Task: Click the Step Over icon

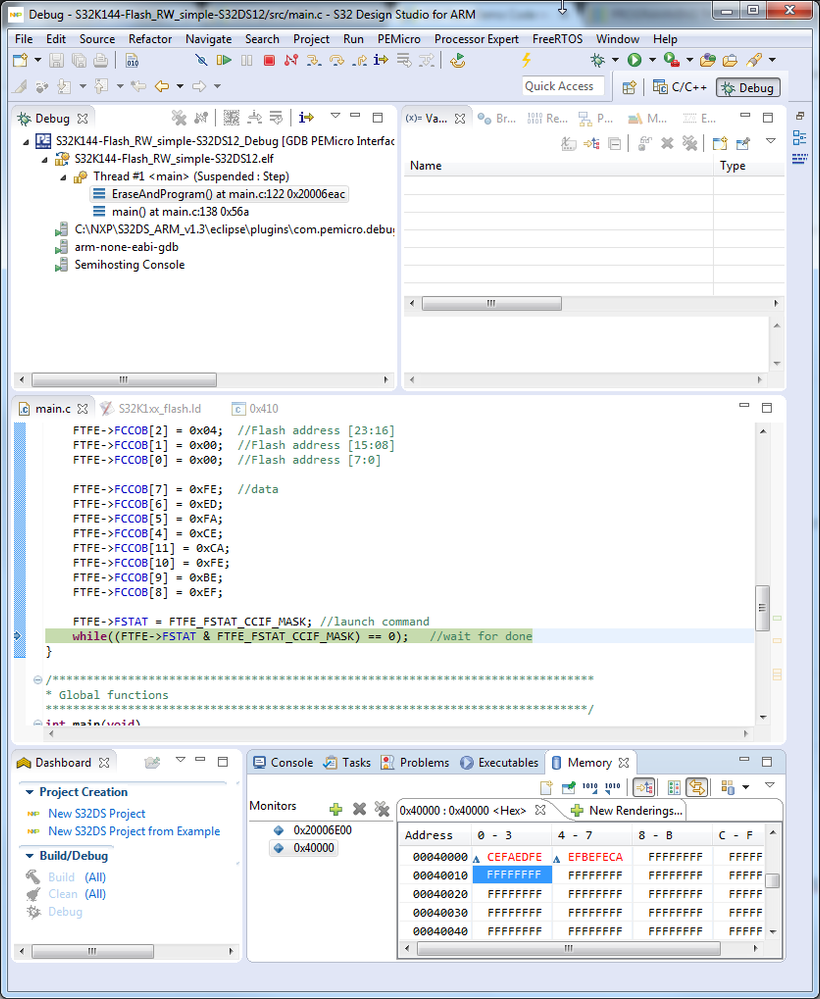Action: click(336, 61)
